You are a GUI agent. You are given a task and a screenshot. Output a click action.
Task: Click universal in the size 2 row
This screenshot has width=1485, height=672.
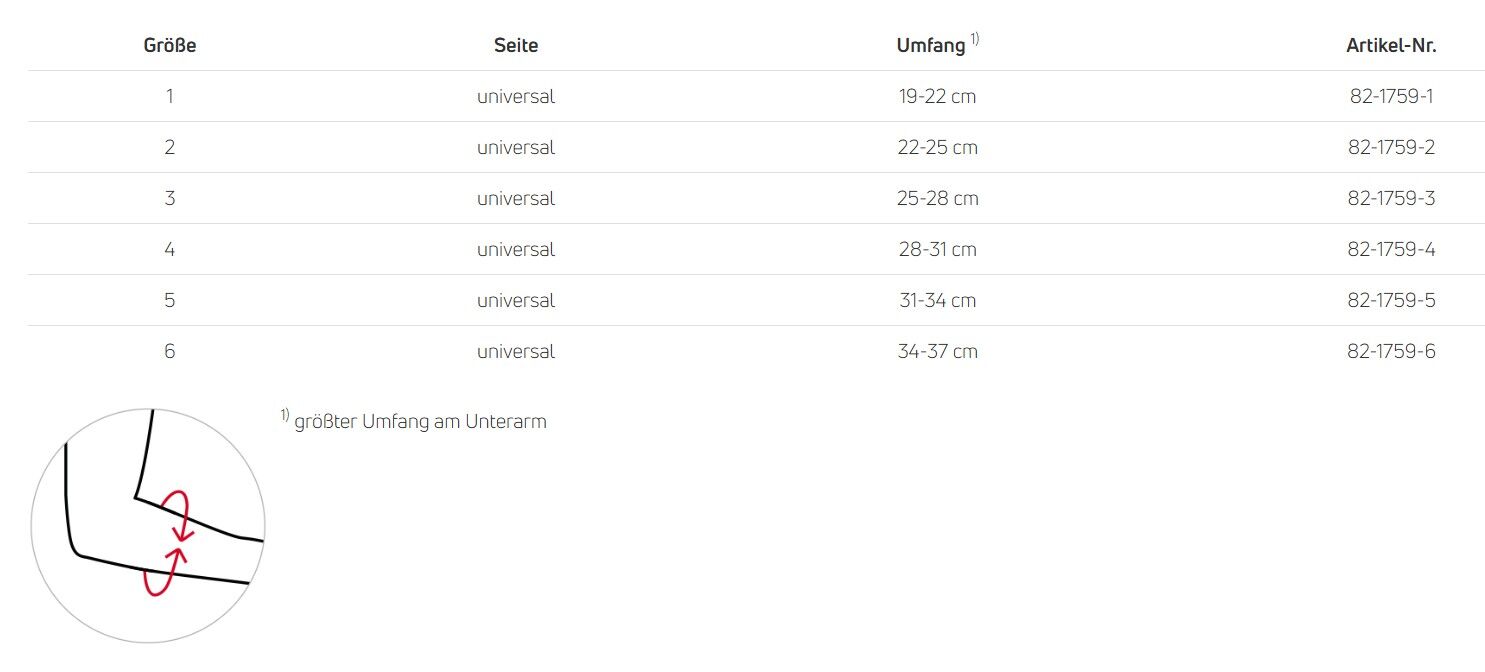tap(516, 148)
